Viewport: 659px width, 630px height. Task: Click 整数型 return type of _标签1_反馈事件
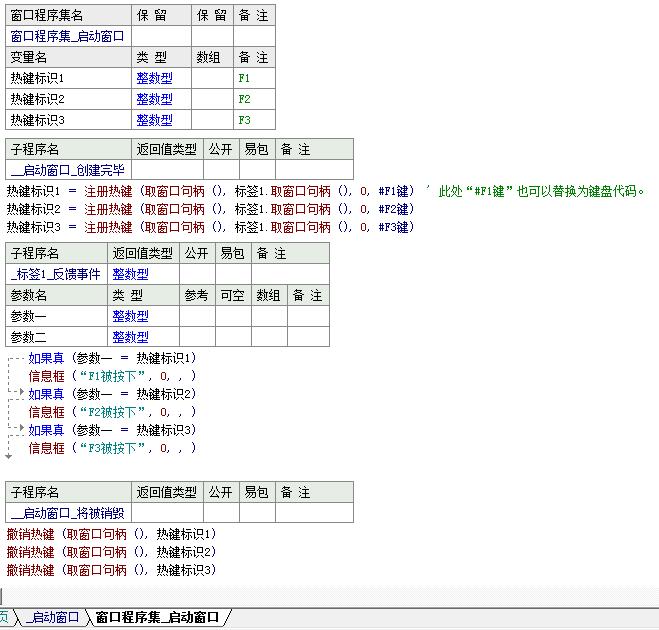[x=130, y=274]
